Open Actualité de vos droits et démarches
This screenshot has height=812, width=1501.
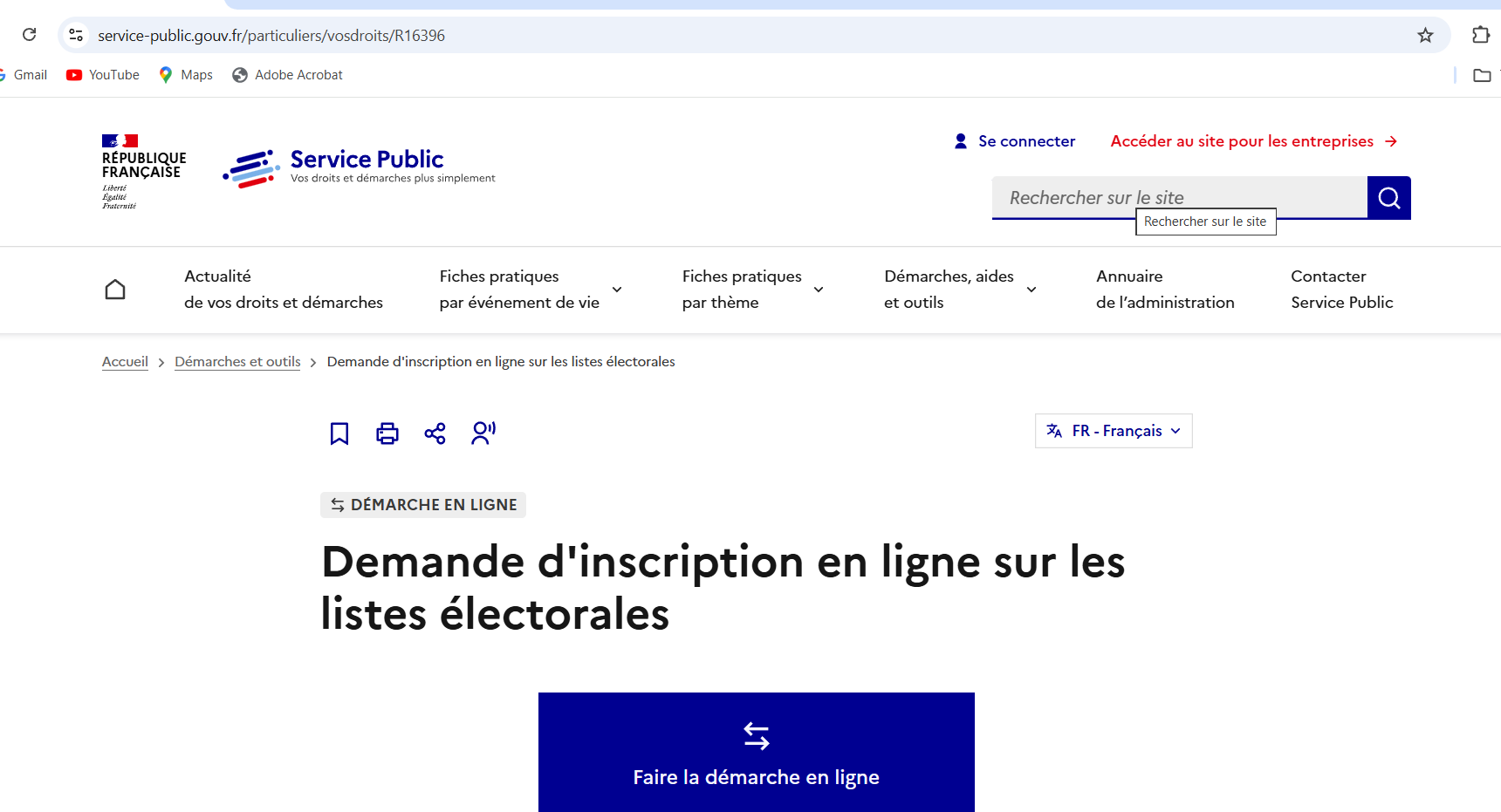click(283, 290)
